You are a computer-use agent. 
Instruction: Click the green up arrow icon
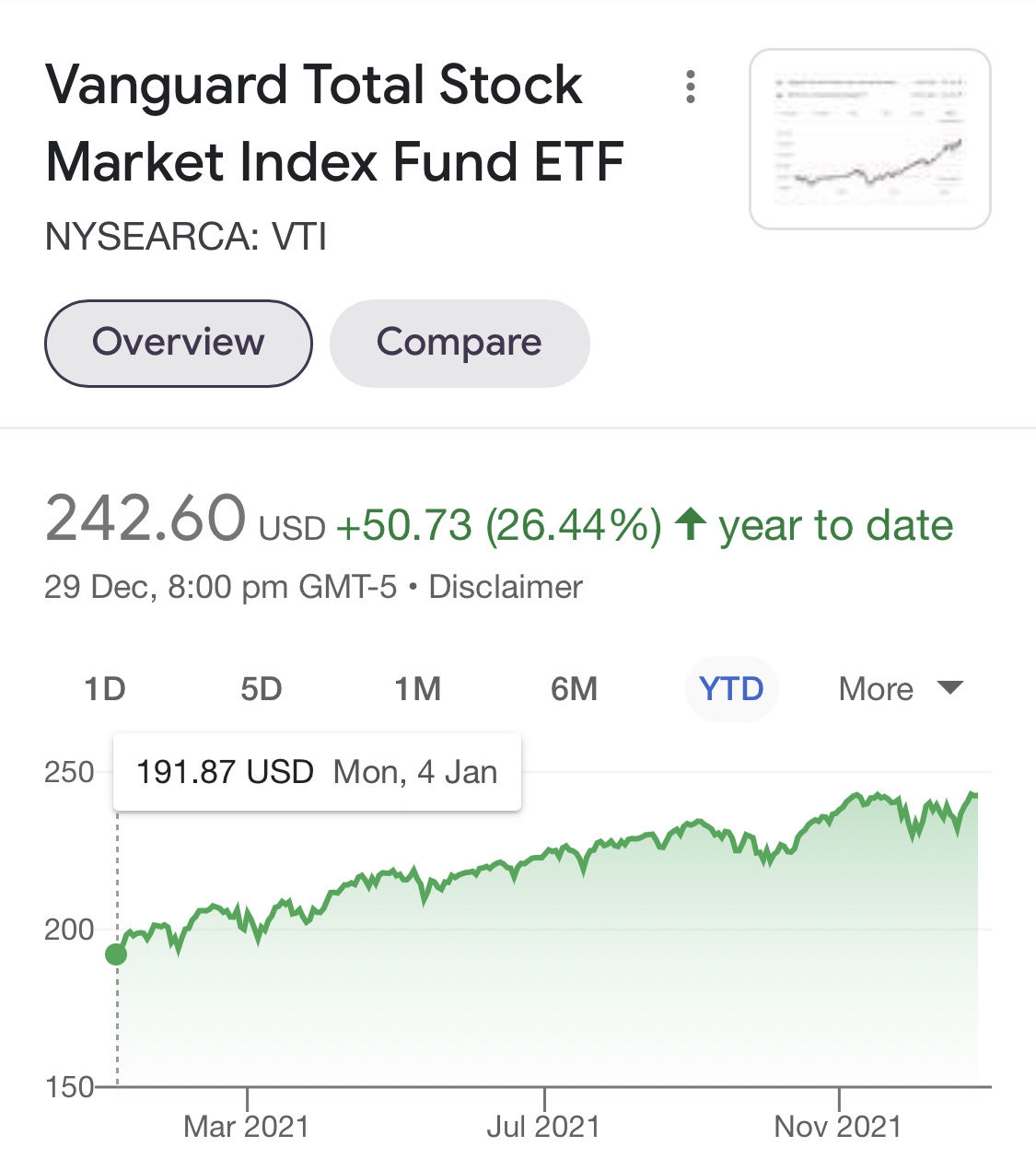[690, 525]
